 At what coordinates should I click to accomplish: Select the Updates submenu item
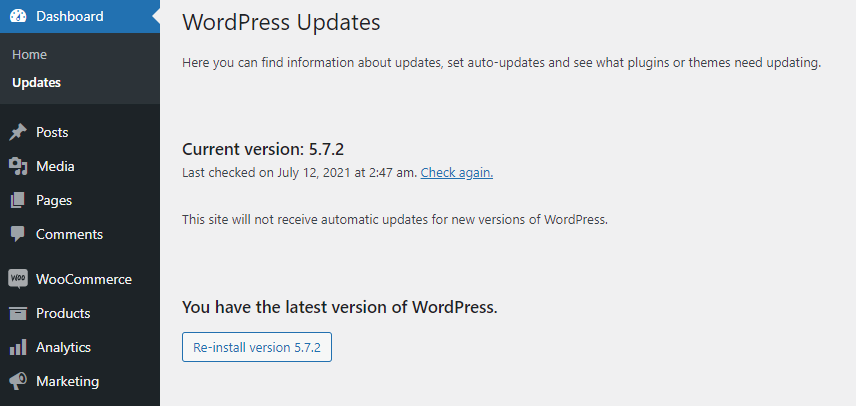coord(36,82)
